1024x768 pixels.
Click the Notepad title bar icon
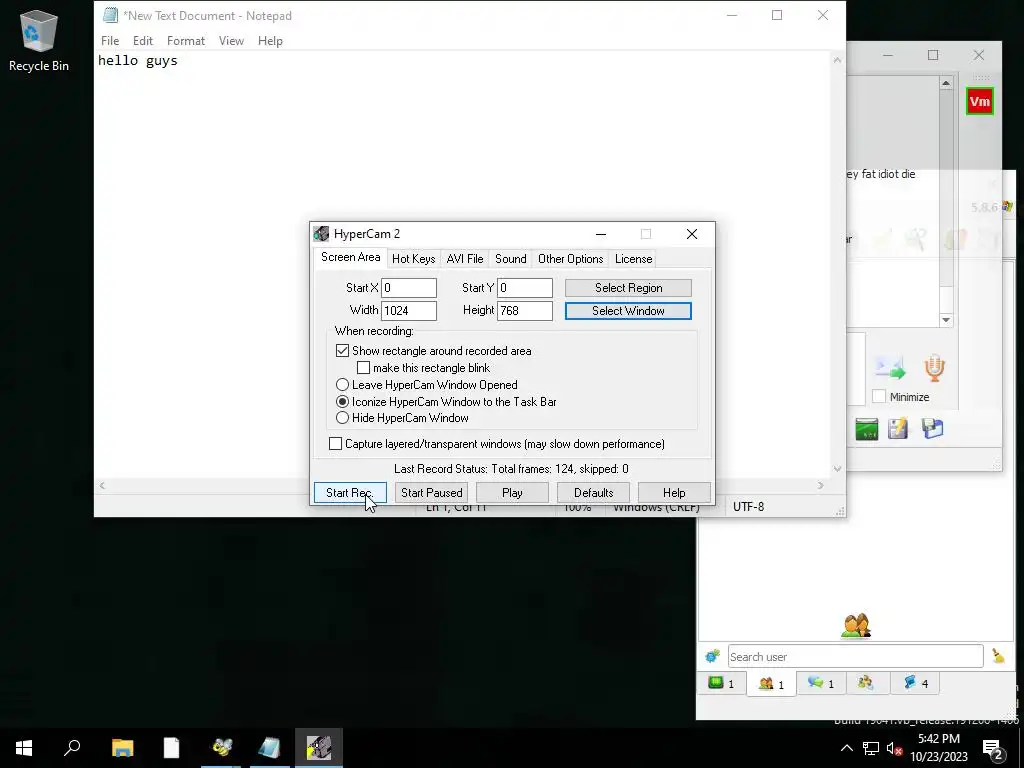point(110,15)
